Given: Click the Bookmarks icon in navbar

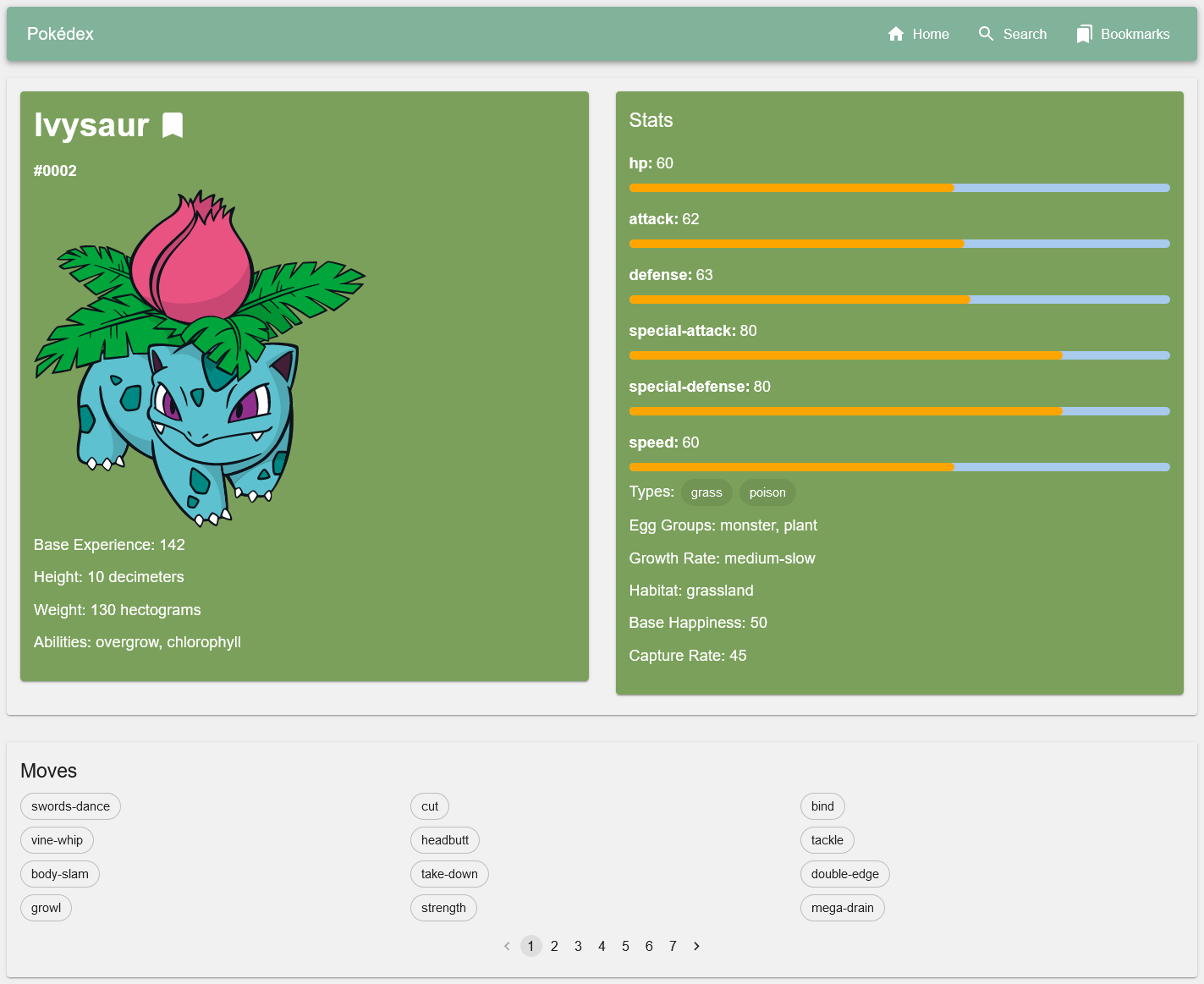Looking at the screenshot, I should (x=1084, y=34).
